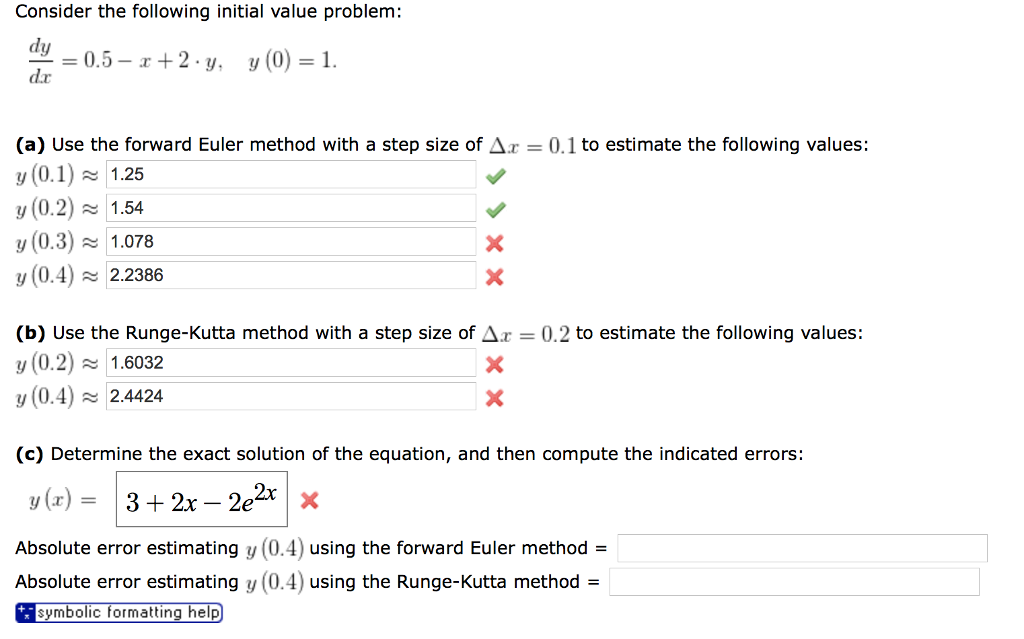Click the forward Euler absolute error answer field
Image resolution: width=1024 pixels, height=639 pixels.
(x=800, y=548)
